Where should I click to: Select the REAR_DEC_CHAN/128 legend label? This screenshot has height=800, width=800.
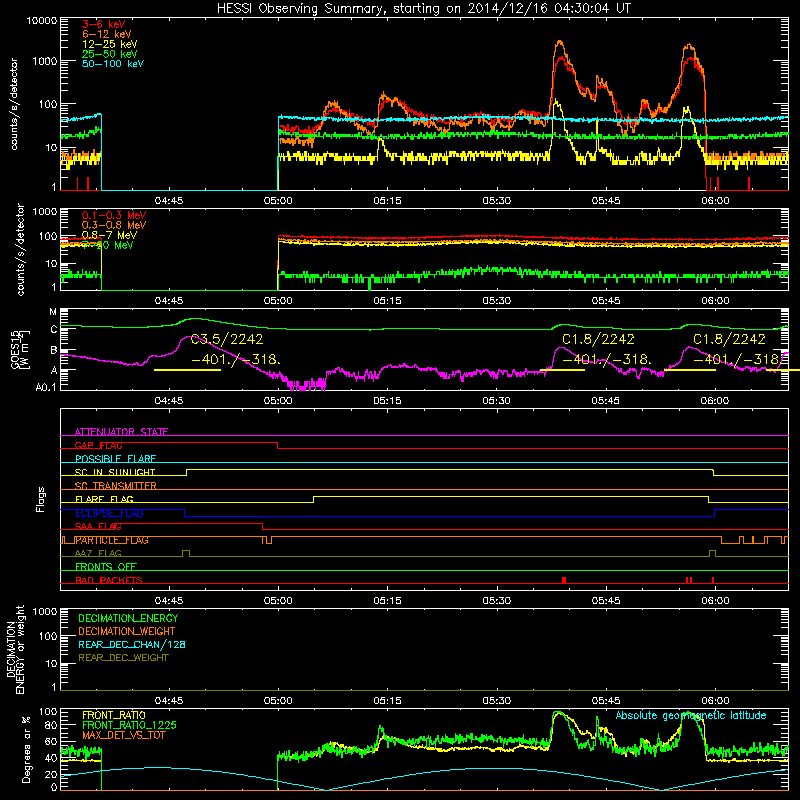pos(132,644)
